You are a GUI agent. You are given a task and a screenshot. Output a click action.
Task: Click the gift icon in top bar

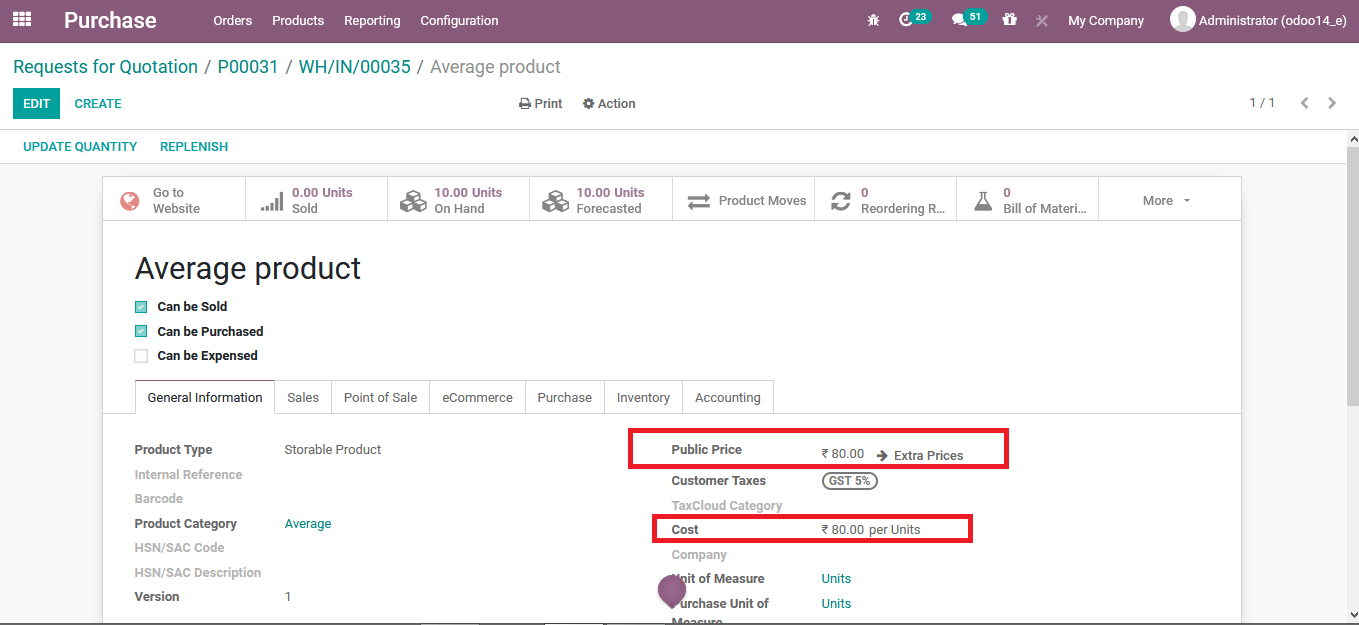coord(1010,19)
